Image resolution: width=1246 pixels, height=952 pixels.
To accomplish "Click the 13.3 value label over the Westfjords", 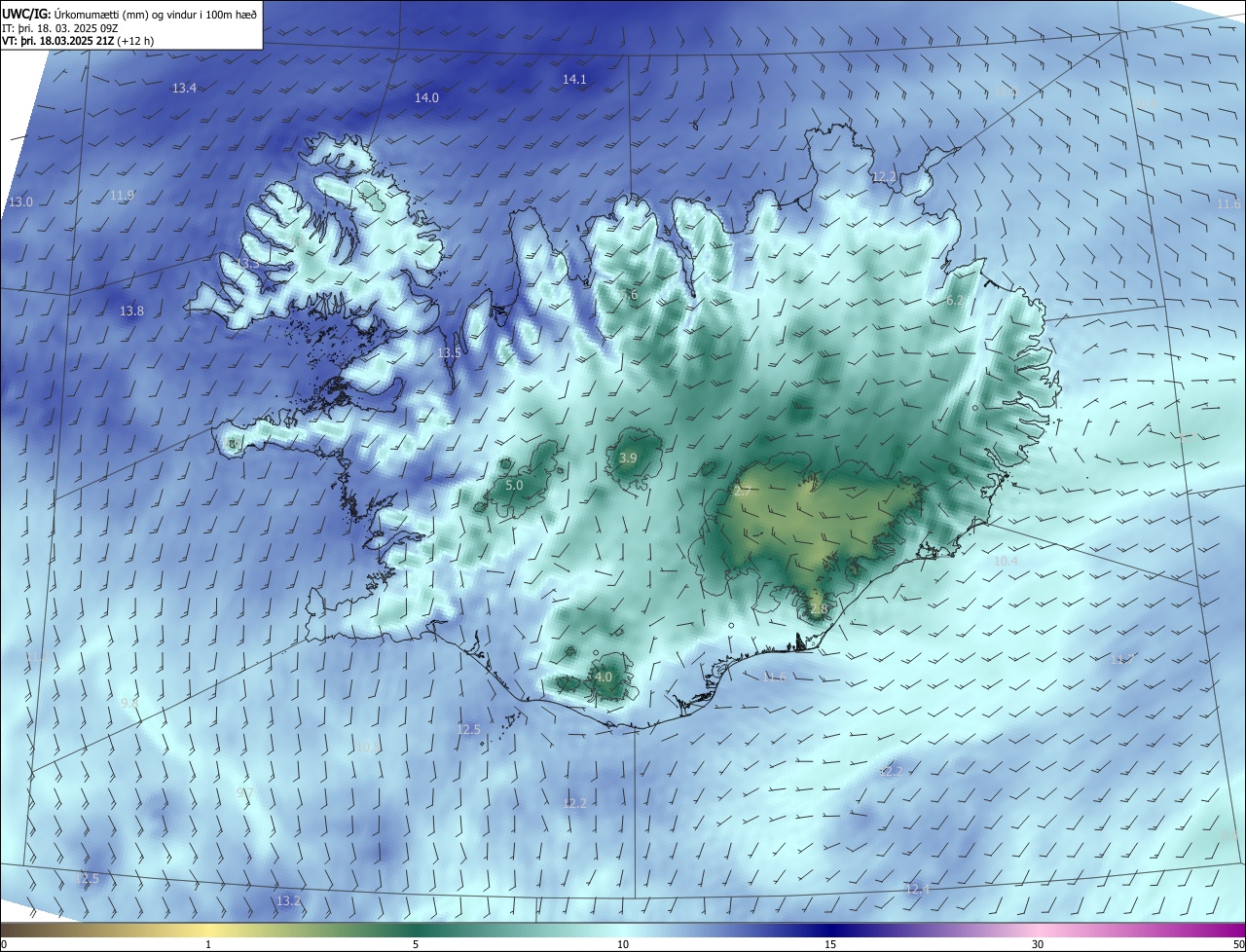I will [247, 264].
